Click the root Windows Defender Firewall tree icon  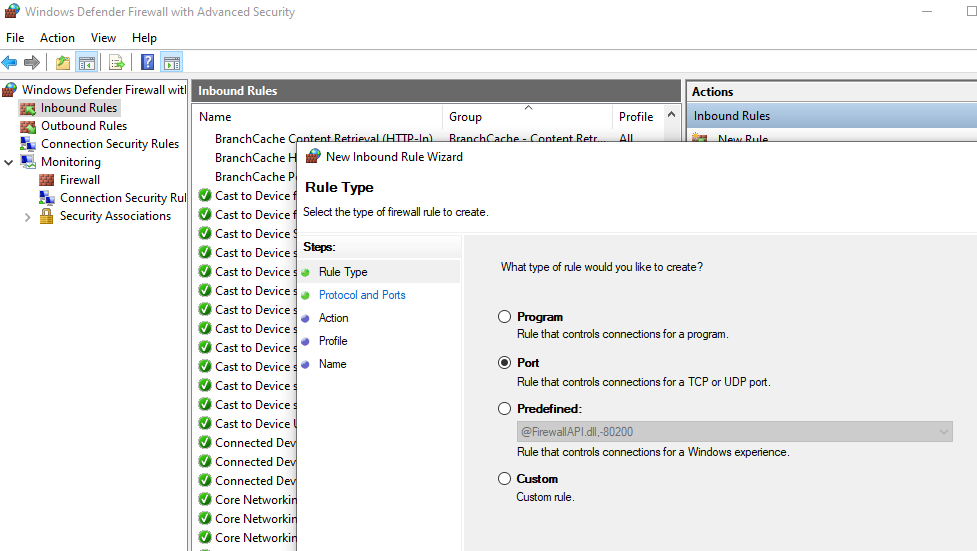(9, 90)
